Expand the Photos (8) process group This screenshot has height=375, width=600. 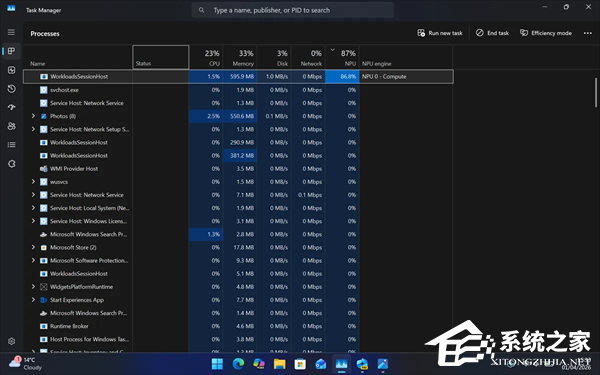33,116
